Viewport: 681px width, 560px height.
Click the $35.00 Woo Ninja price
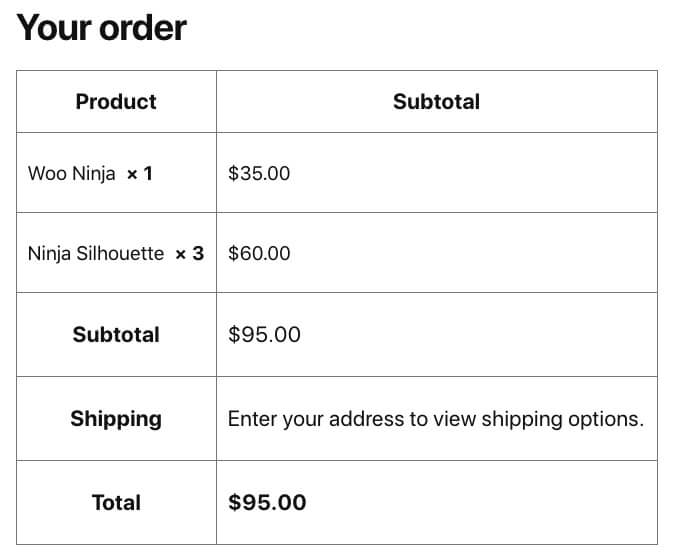tap(259, 174)
